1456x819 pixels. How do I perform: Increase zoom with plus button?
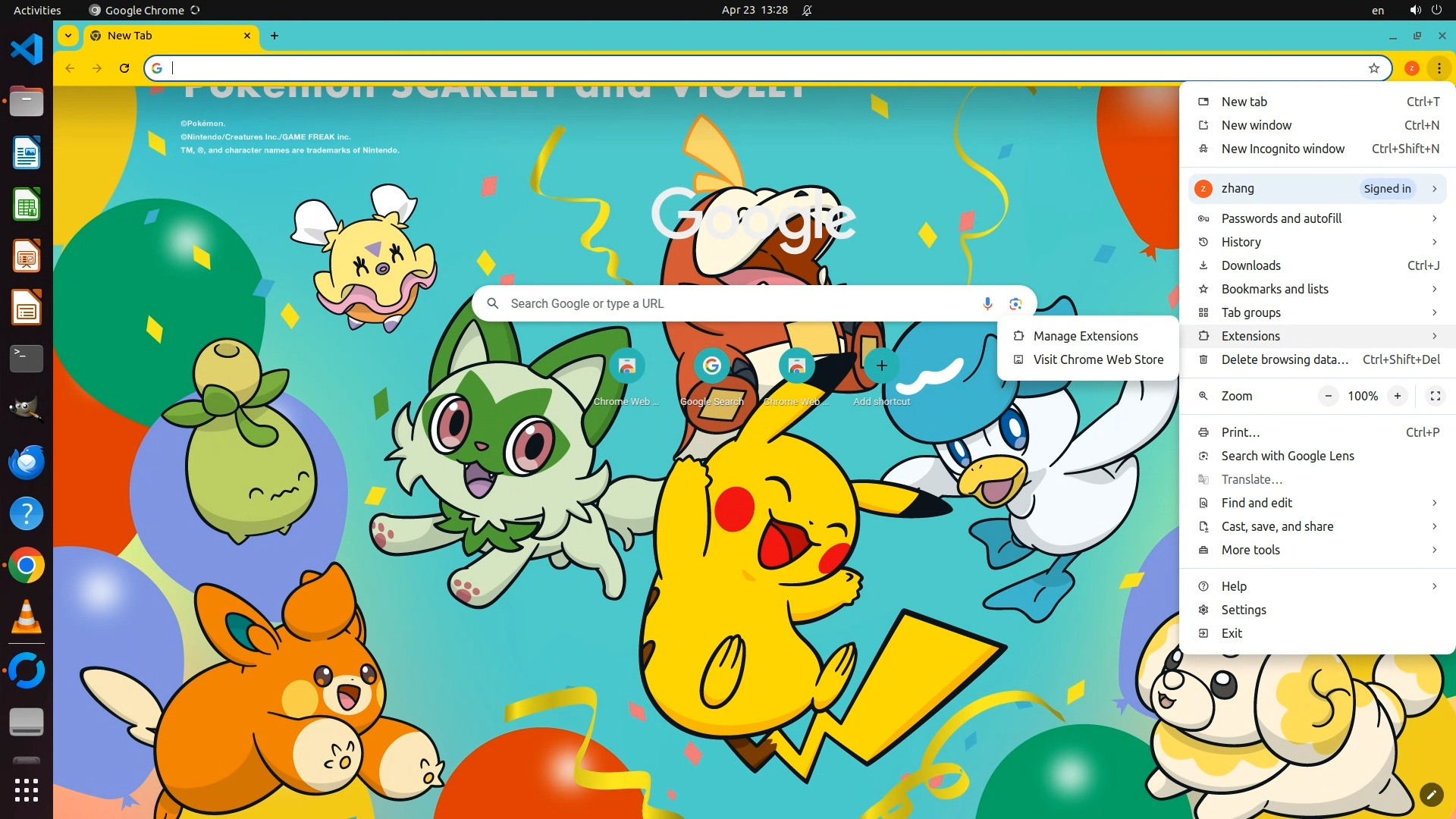(1397, 396)
